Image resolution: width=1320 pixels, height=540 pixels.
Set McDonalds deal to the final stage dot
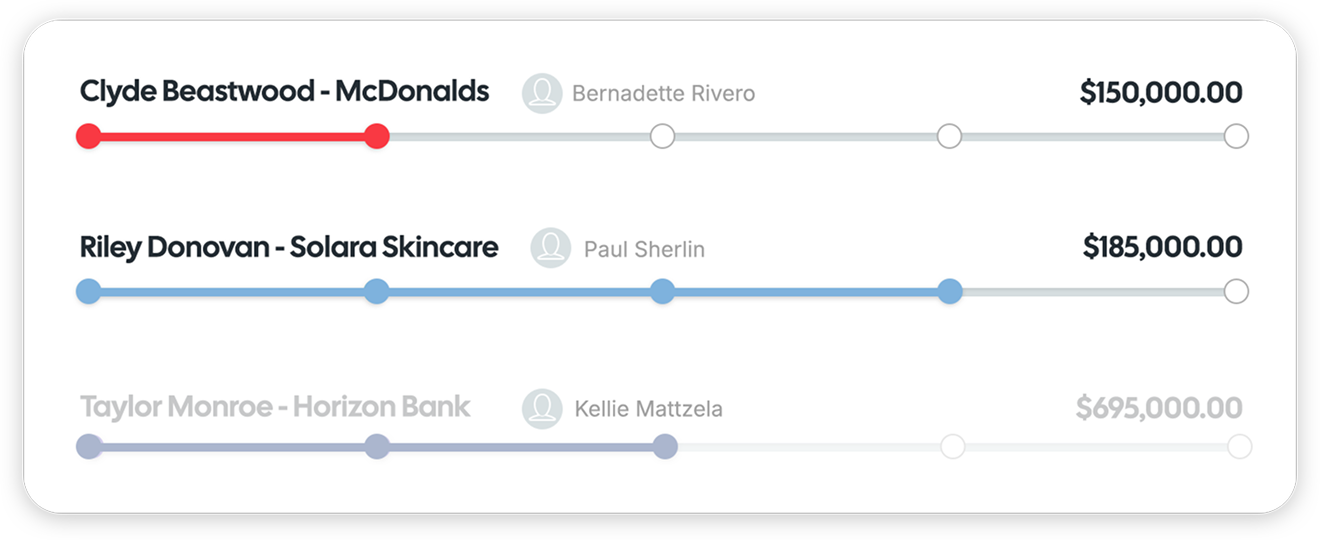[1236, 136]
